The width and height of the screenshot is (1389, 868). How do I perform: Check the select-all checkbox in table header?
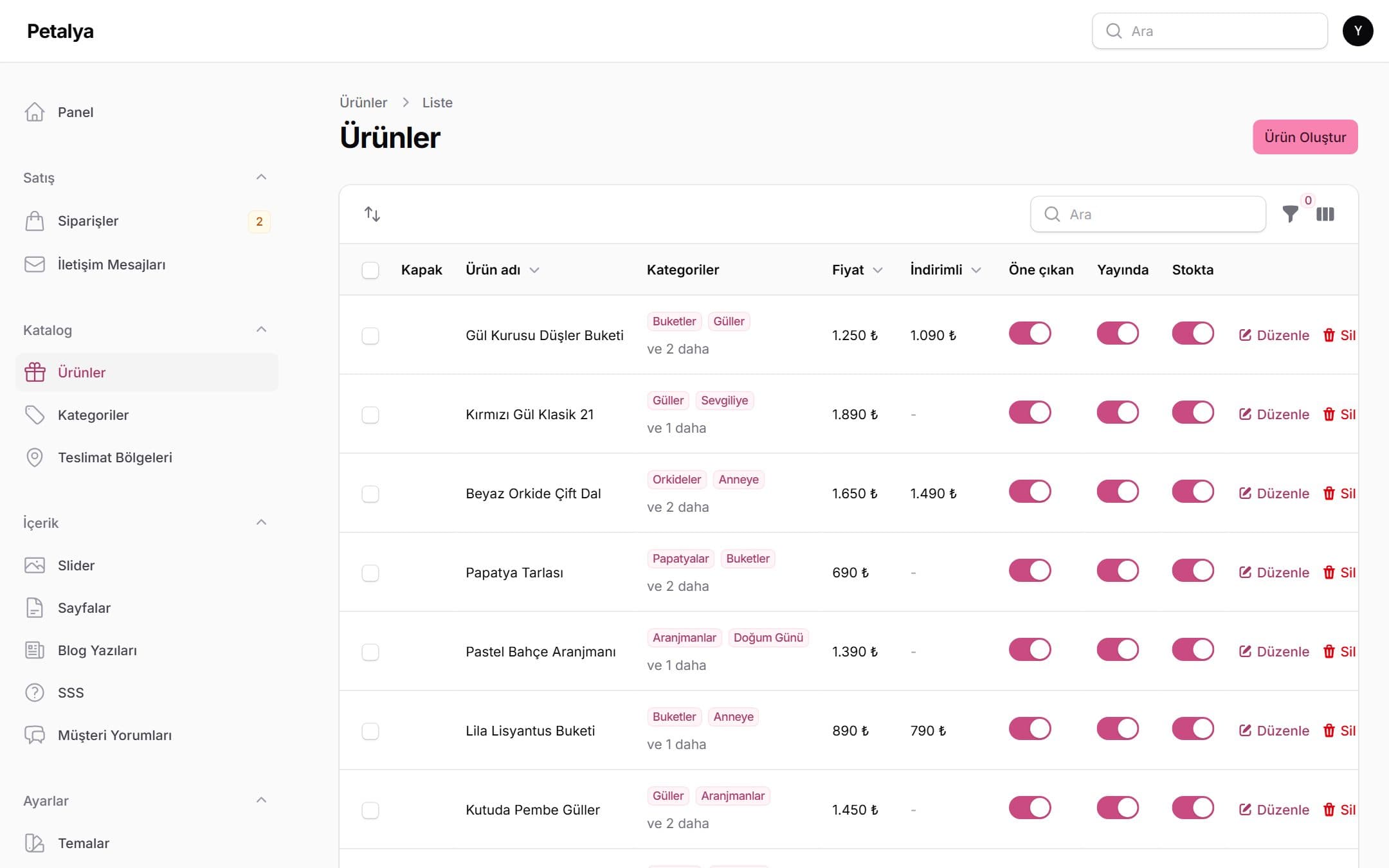click(370, 270)
